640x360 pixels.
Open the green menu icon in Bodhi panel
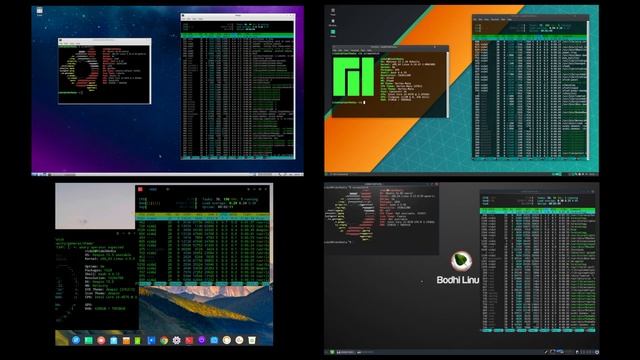tap(332, 352)
